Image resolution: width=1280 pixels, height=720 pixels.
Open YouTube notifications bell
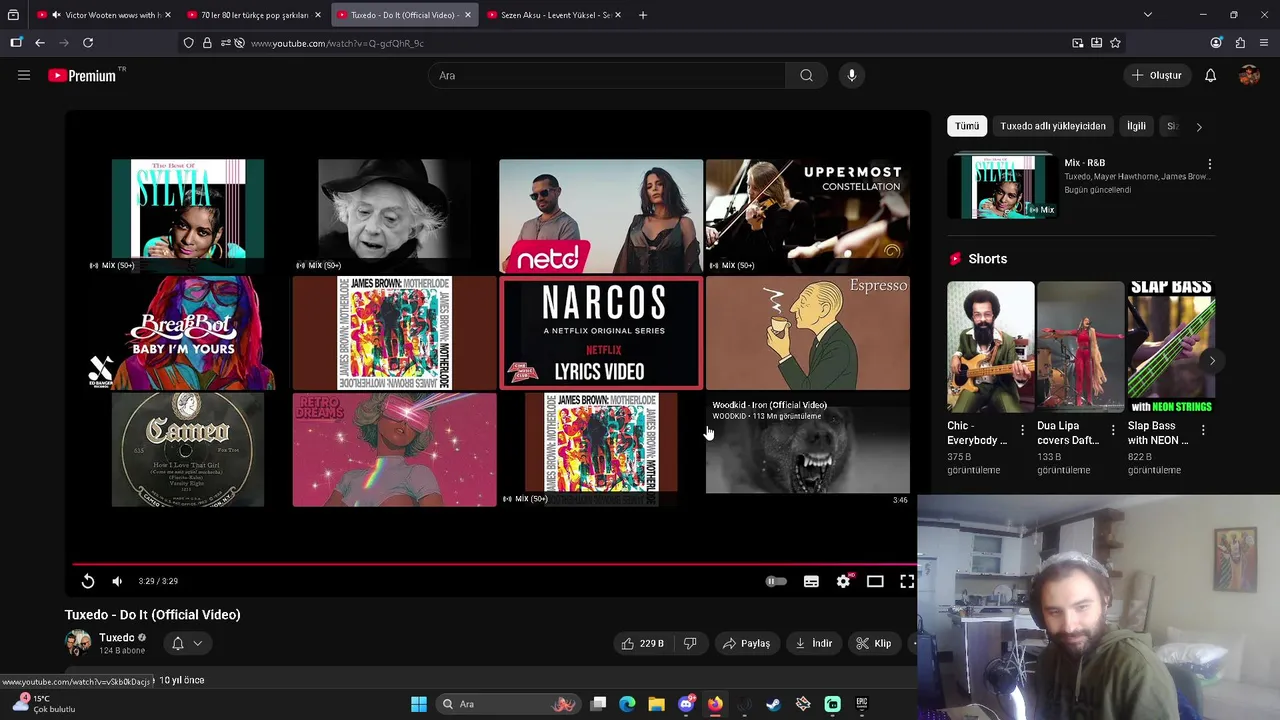[x=1210, y=75]
